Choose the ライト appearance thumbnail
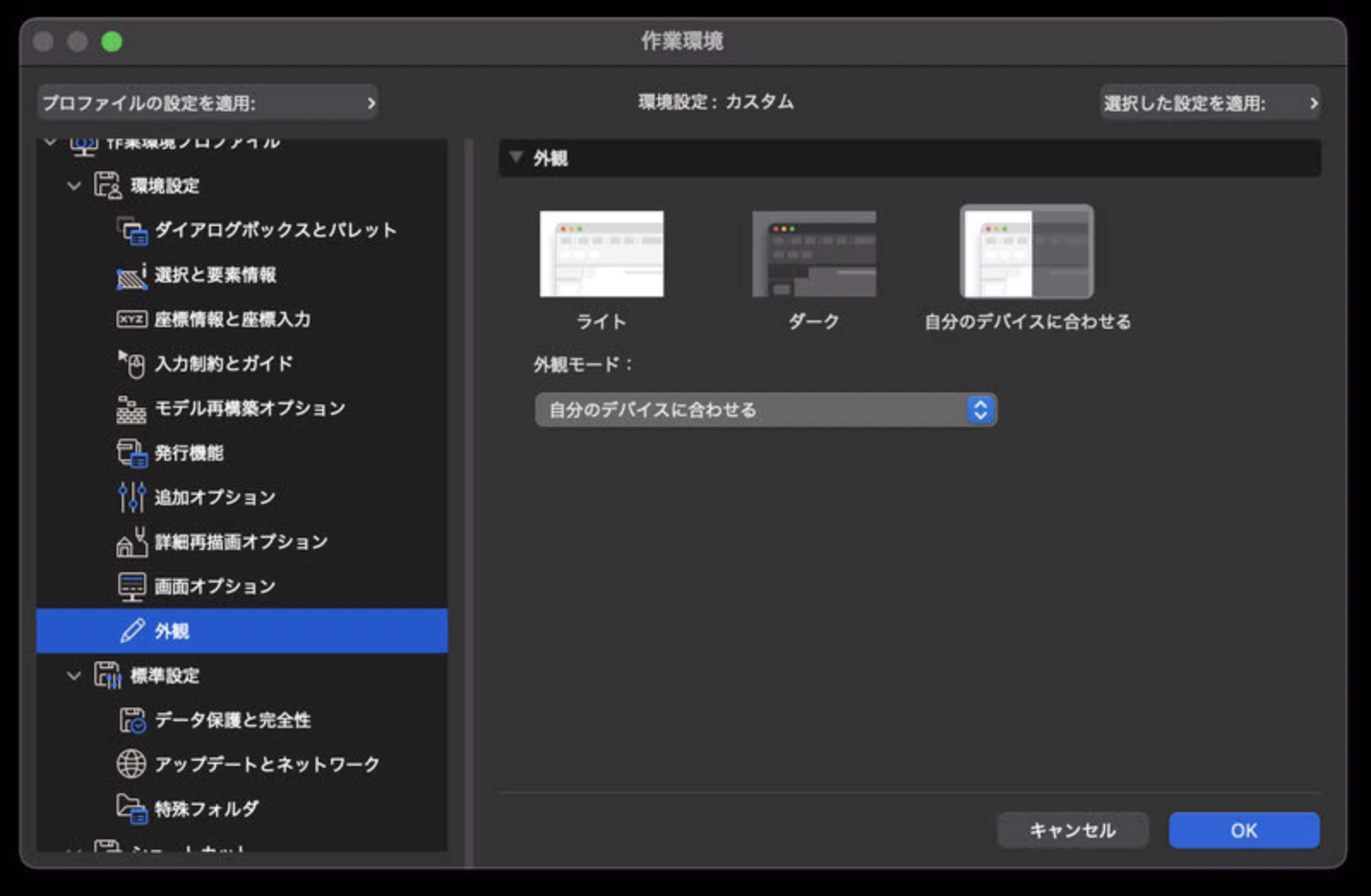 [x=602, y=254]
